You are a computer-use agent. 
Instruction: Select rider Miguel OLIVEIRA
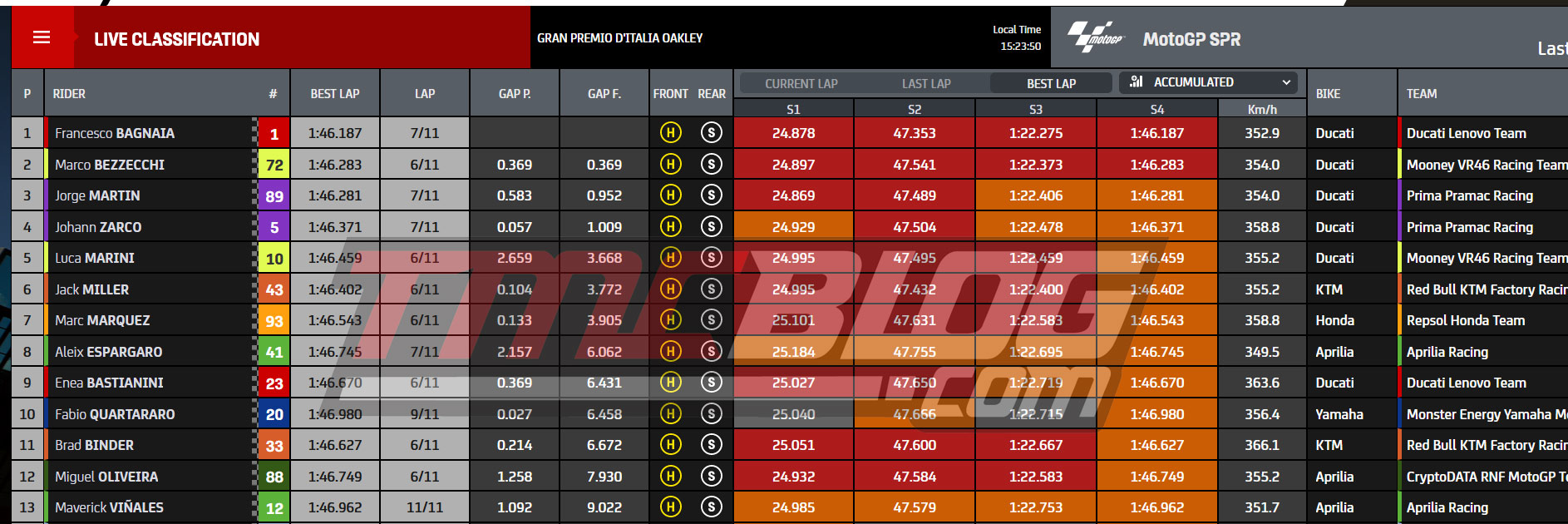point(106,477)
